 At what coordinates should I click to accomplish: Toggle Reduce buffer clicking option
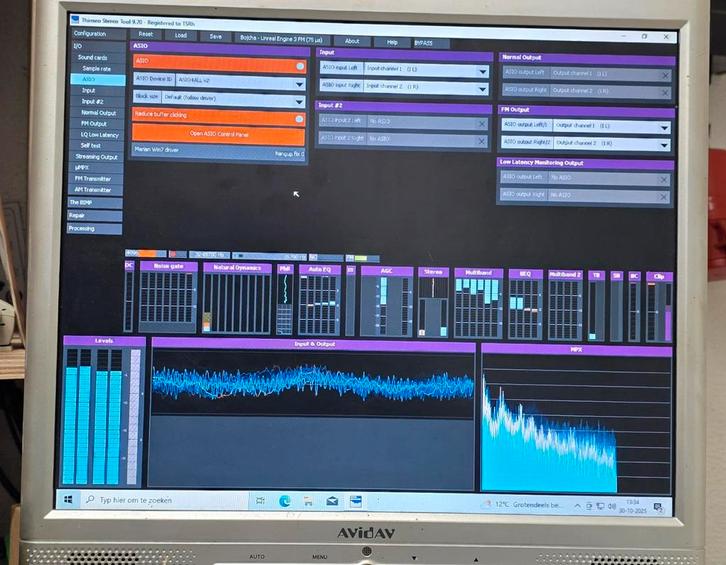[x=299, y=117]
